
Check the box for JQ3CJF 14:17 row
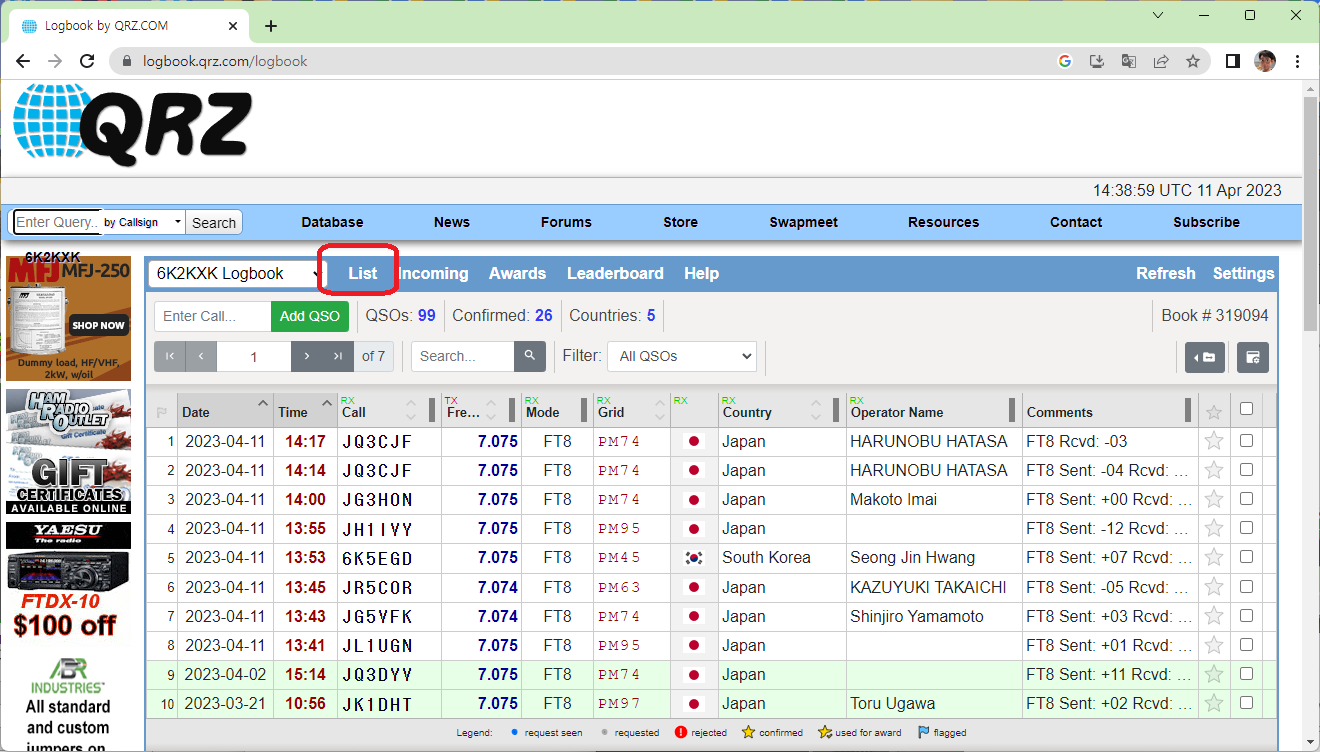coord(1246,440)
